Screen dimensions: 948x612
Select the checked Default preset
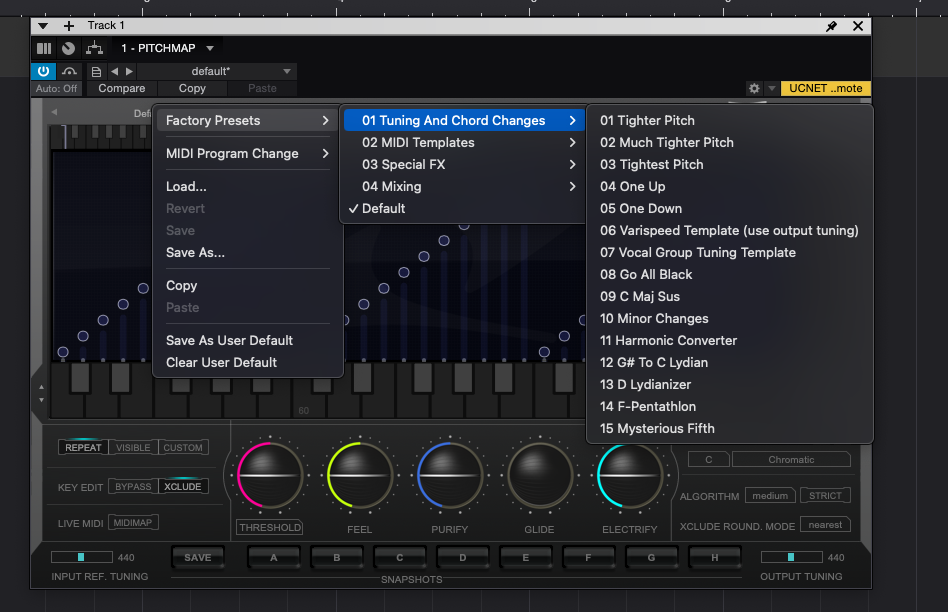(464, 209)
